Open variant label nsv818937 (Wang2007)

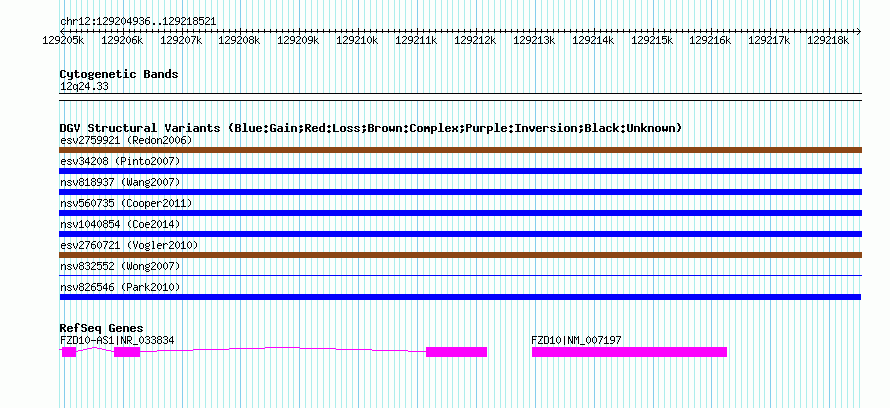[120, 182]
